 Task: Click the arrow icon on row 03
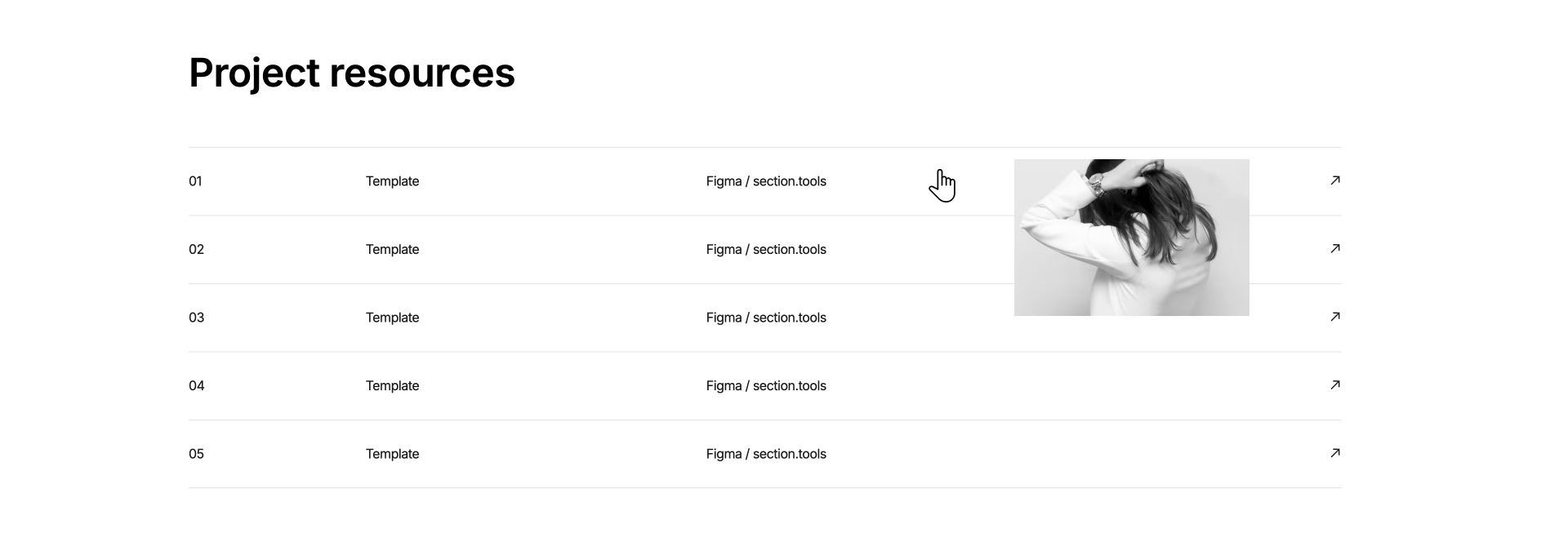tap(1334, 317)
